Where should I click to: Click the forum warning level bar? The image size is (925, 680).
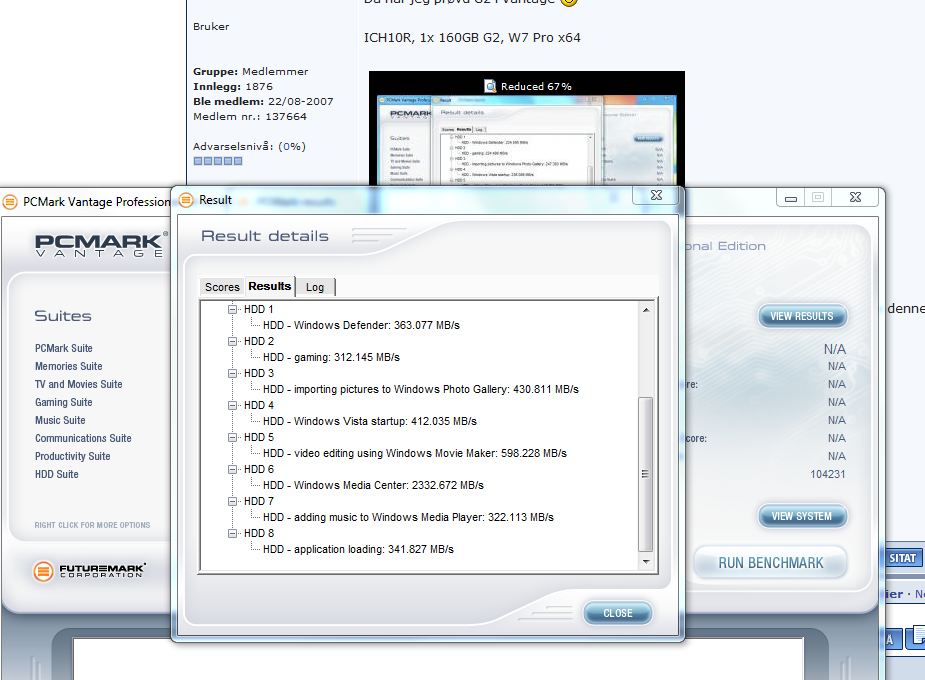[x=218, y=161]
